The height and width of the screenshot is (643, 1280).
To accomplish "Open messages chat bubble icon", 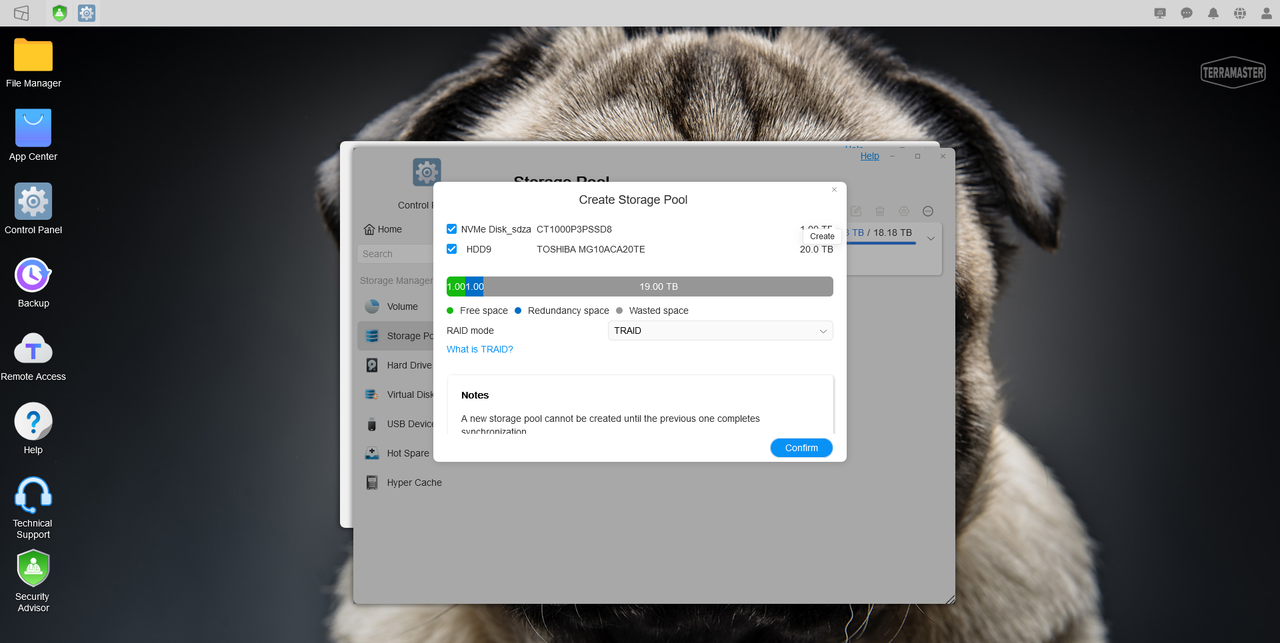I will [1187, 13].
